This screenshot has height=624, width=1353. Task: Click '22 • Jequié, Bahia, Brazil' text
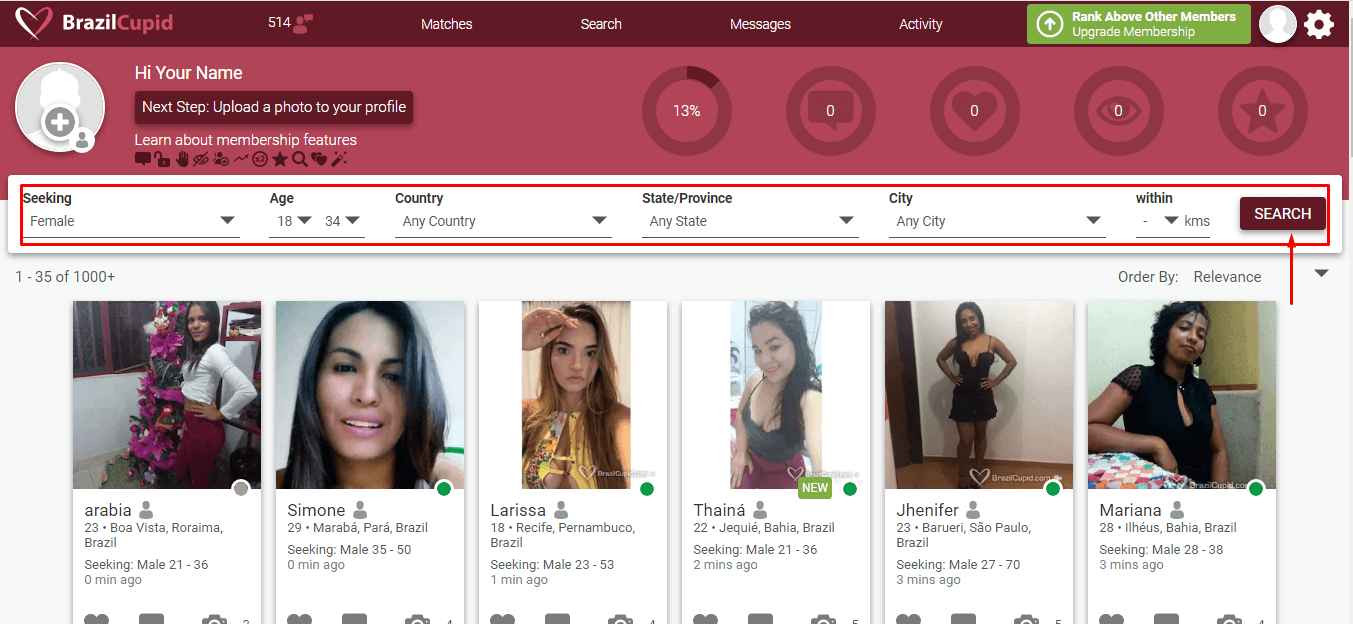coord(764,528)
